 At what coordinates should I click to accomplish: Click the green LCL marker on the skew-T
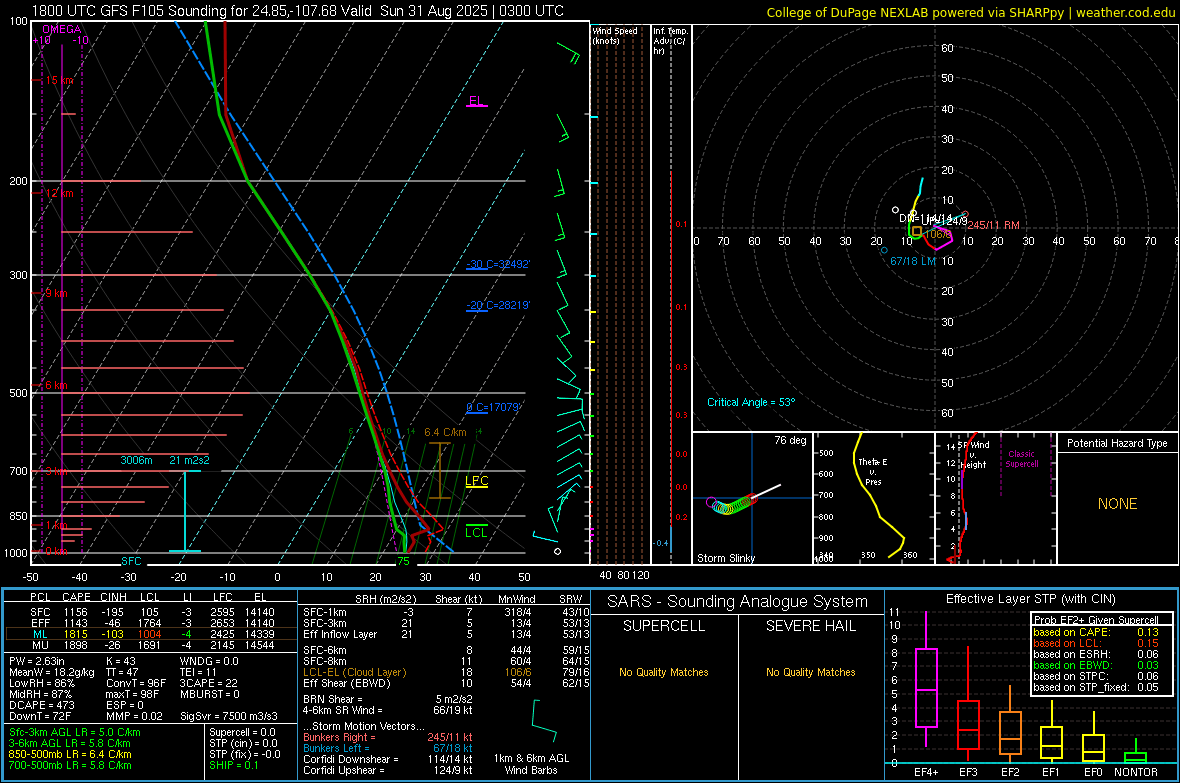[x=476, y=532]
